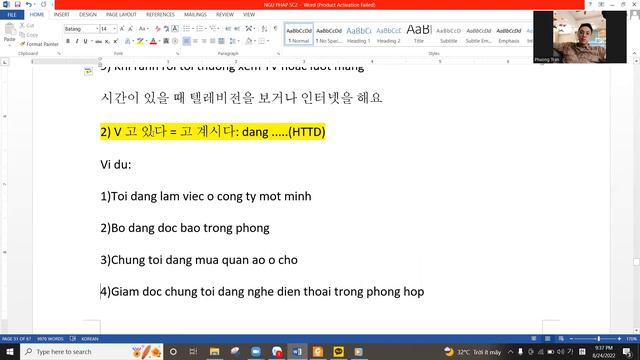
Task: Toggle Show/Hide paragraph marks
Action: (x=276, y=29)
